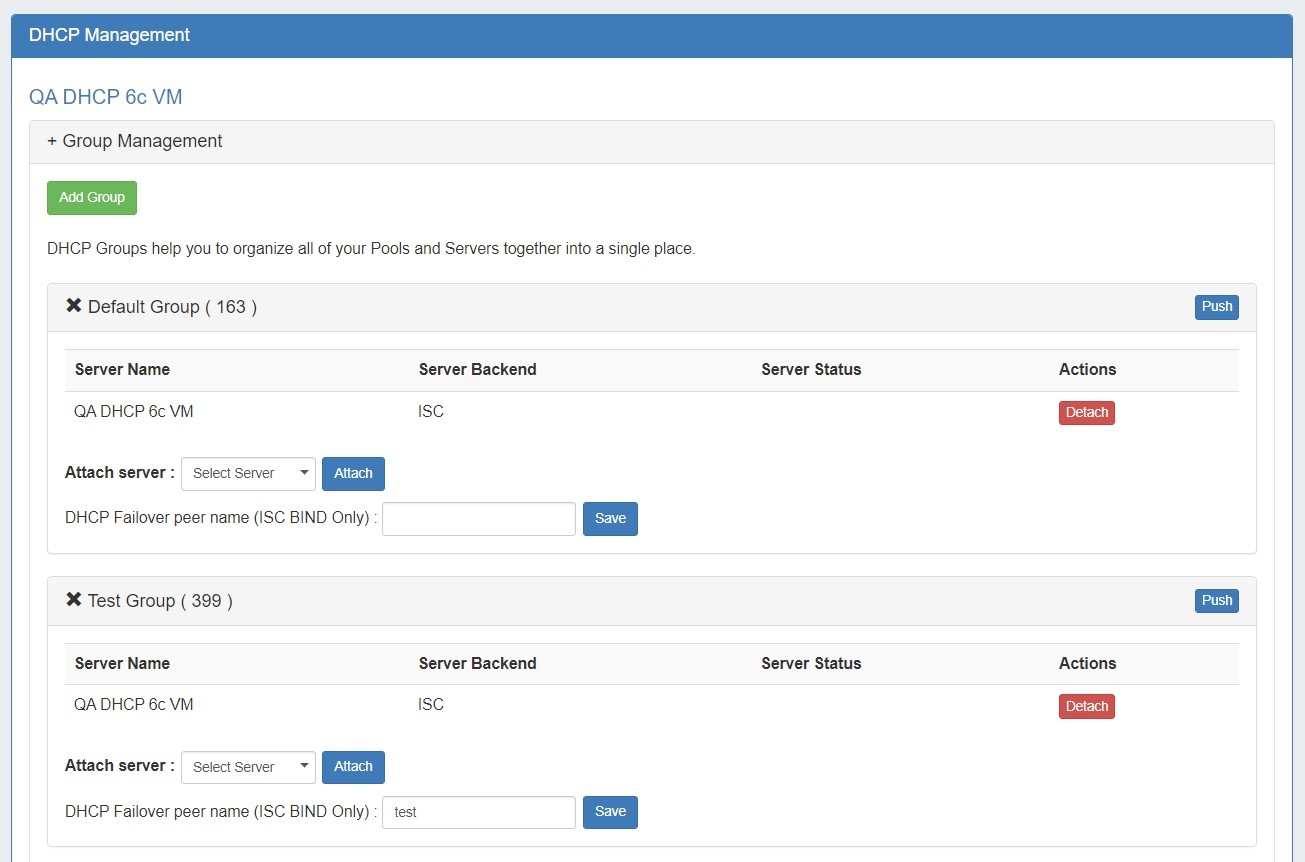
Task: Save failover peer name for Test Group
Action: [x=610, y=812]
